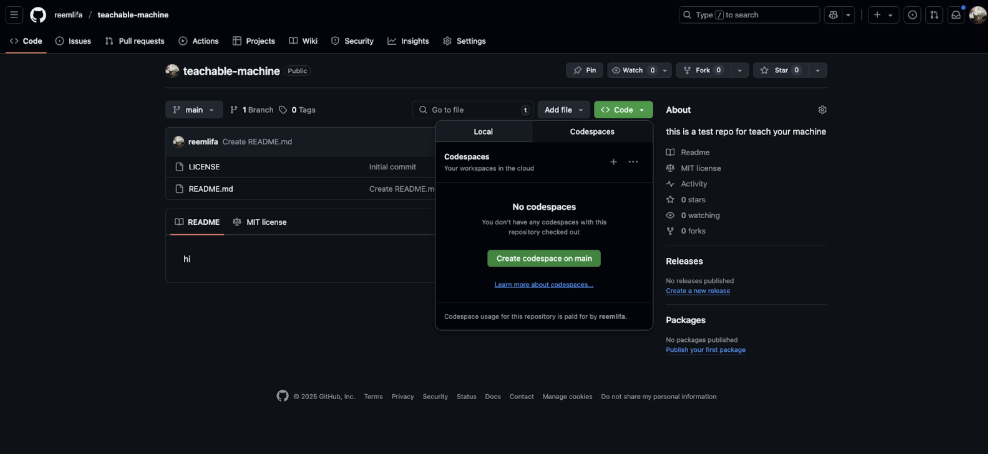Expand the Watch options dropdown arrow
Image resolution: width=988 pixels, height=454 pixels.
click(x=665, y=71)
